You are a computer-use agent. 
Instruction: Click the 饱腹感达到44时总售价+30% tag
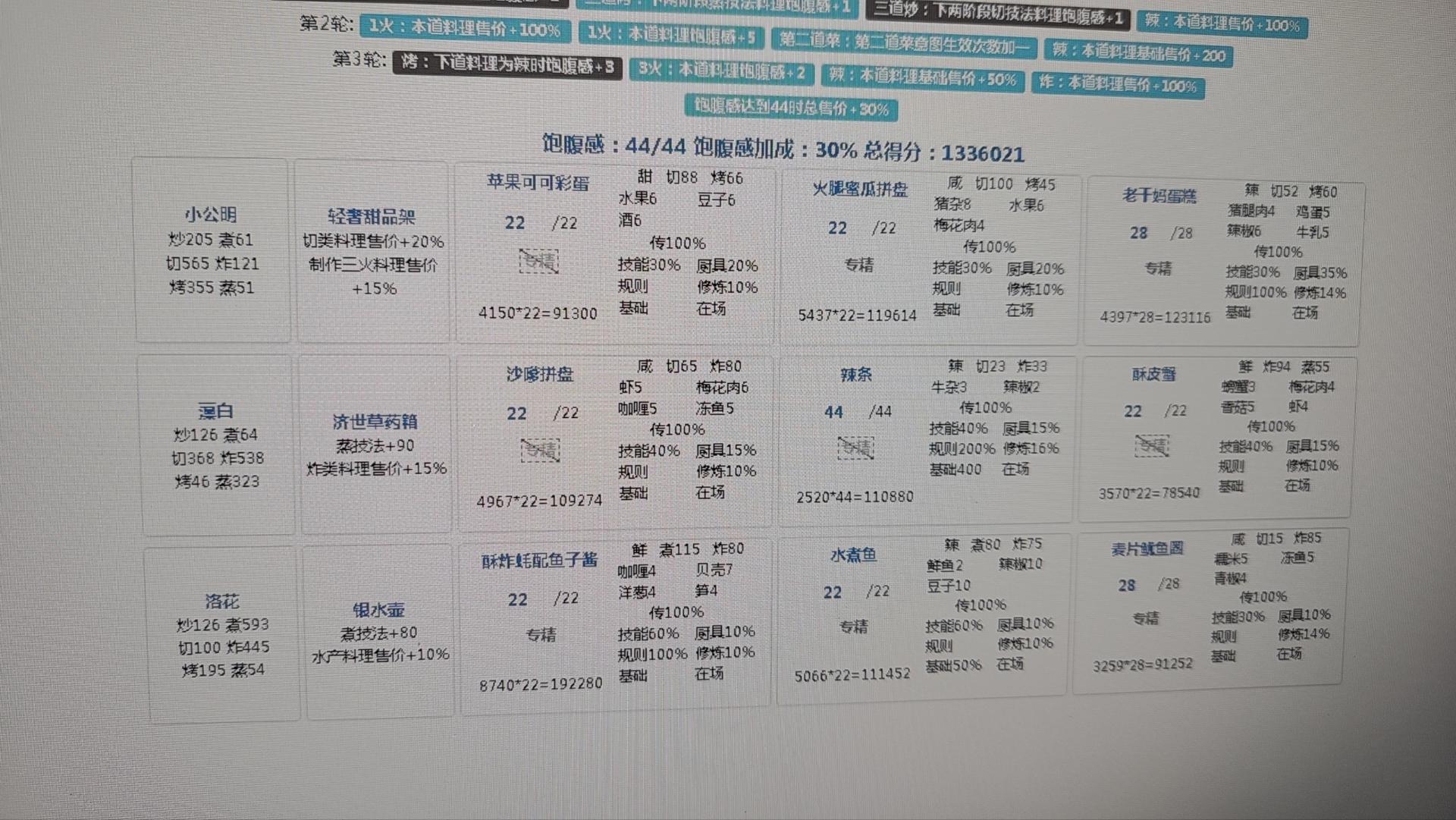tap(791, 108)
